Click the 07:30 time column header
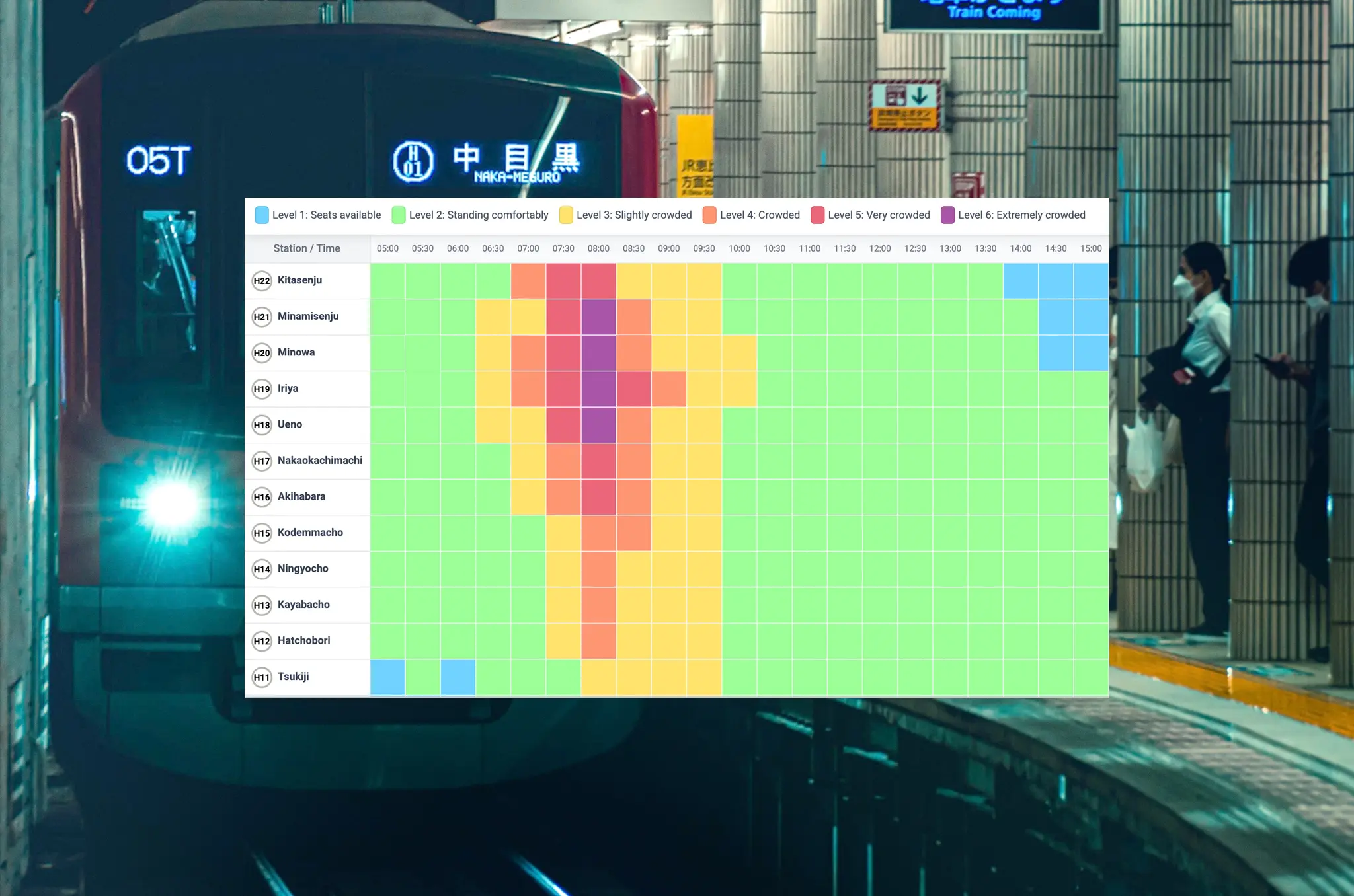The image size is (1354, 896). tap(563, 248)
